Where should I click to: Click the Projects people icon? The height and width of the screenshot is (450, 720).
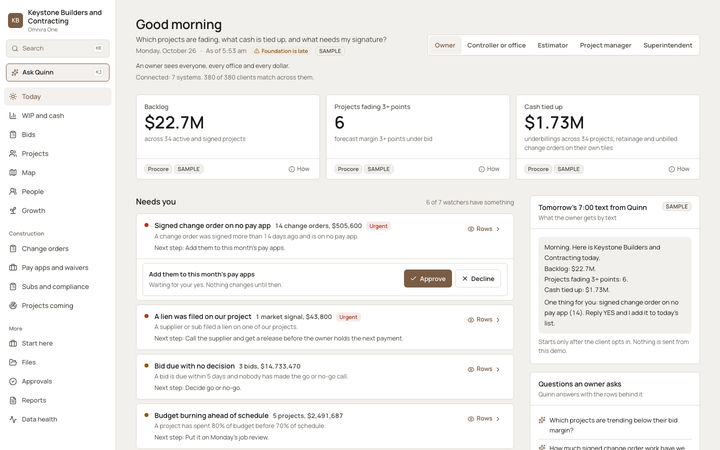(13, 153)
